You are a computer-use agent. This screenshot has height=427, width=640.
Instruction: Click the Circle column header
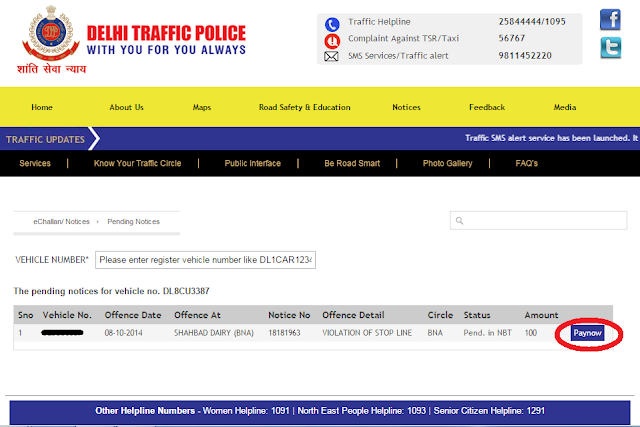pos(440,315)
